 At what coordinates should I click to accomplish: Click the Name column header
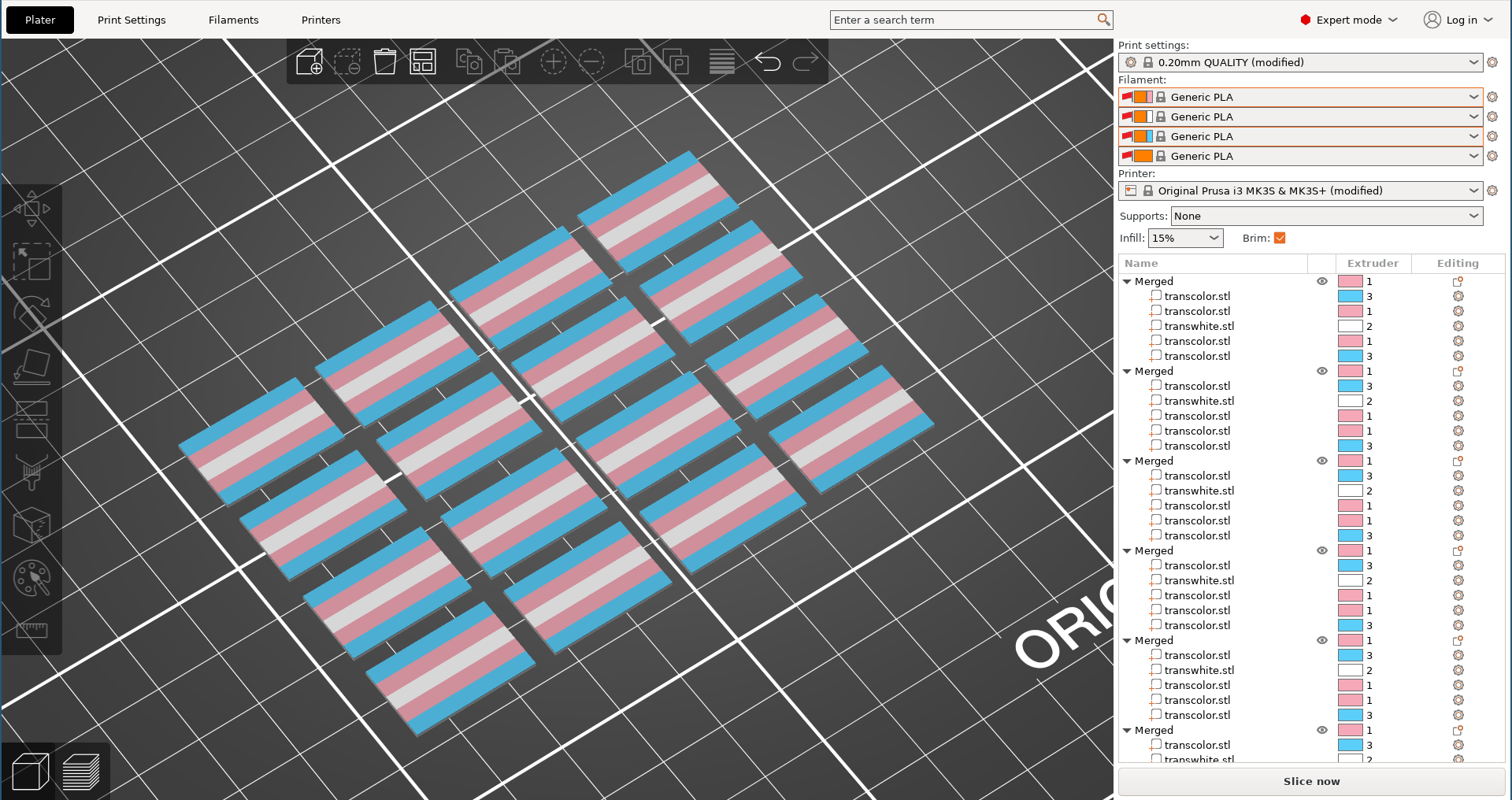coord(1213,263)
